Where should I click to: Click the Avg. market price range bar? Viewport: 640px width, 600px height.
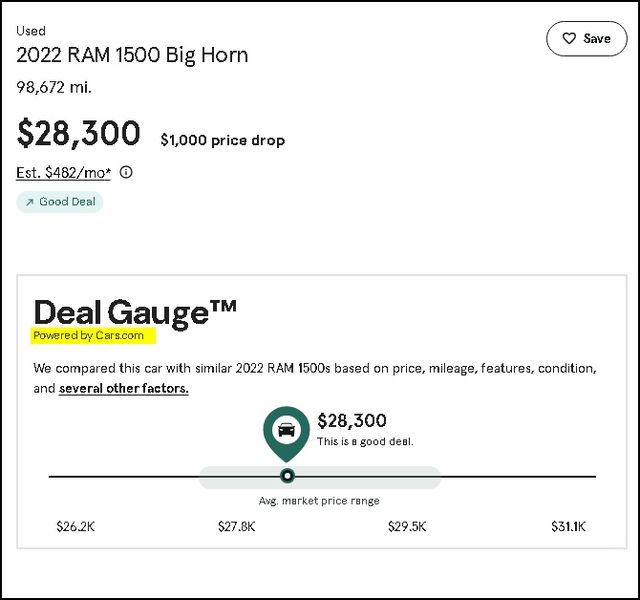pyautogui.click(x=320, y=477)
